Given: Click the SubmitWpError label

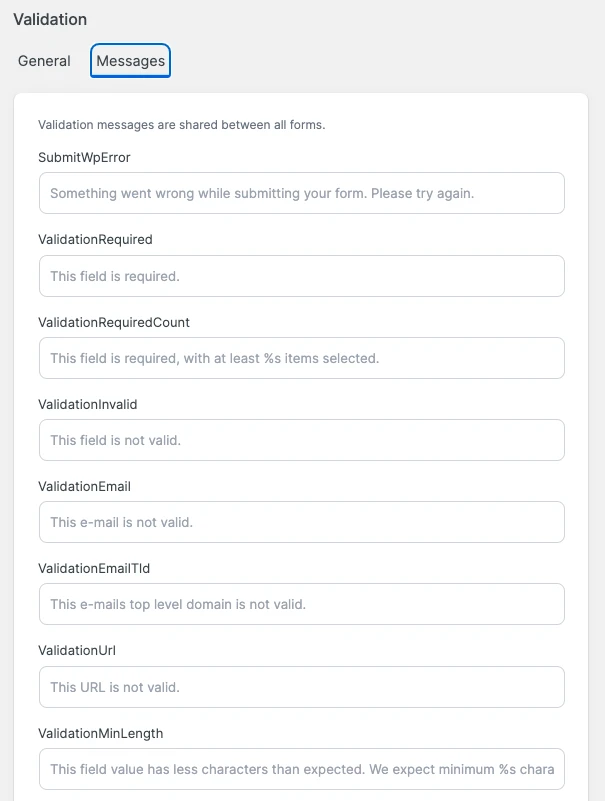Looking at the screenshot, I should click(x=84, y=157).
